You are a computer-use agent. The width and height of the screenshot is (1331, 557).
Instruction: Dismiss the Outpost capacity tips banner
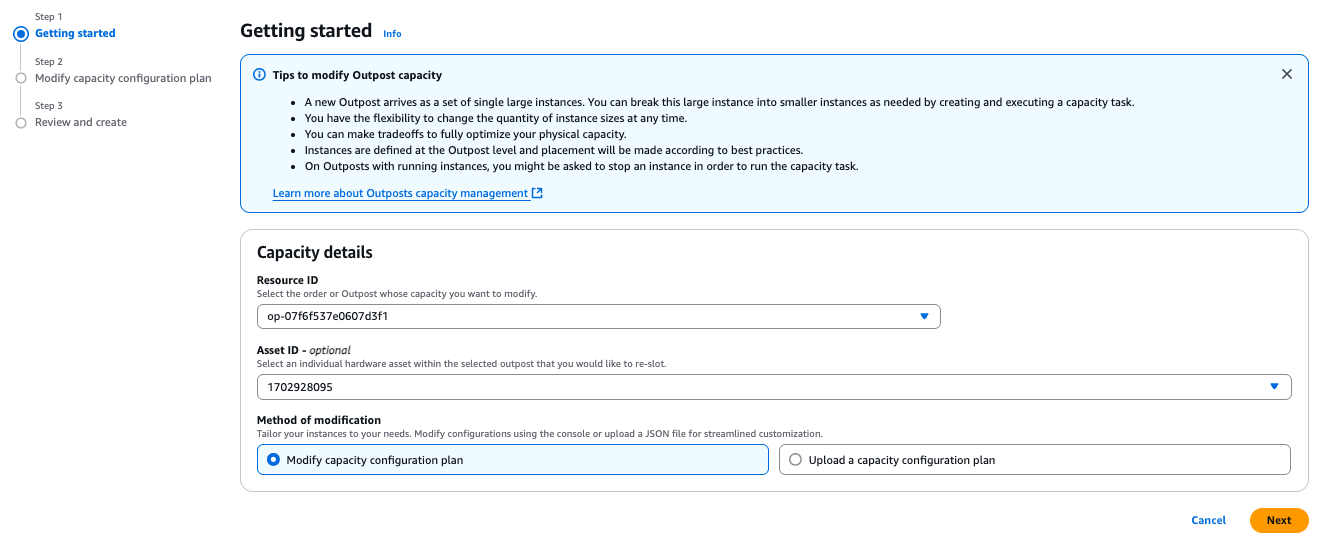click(1287, 74)
